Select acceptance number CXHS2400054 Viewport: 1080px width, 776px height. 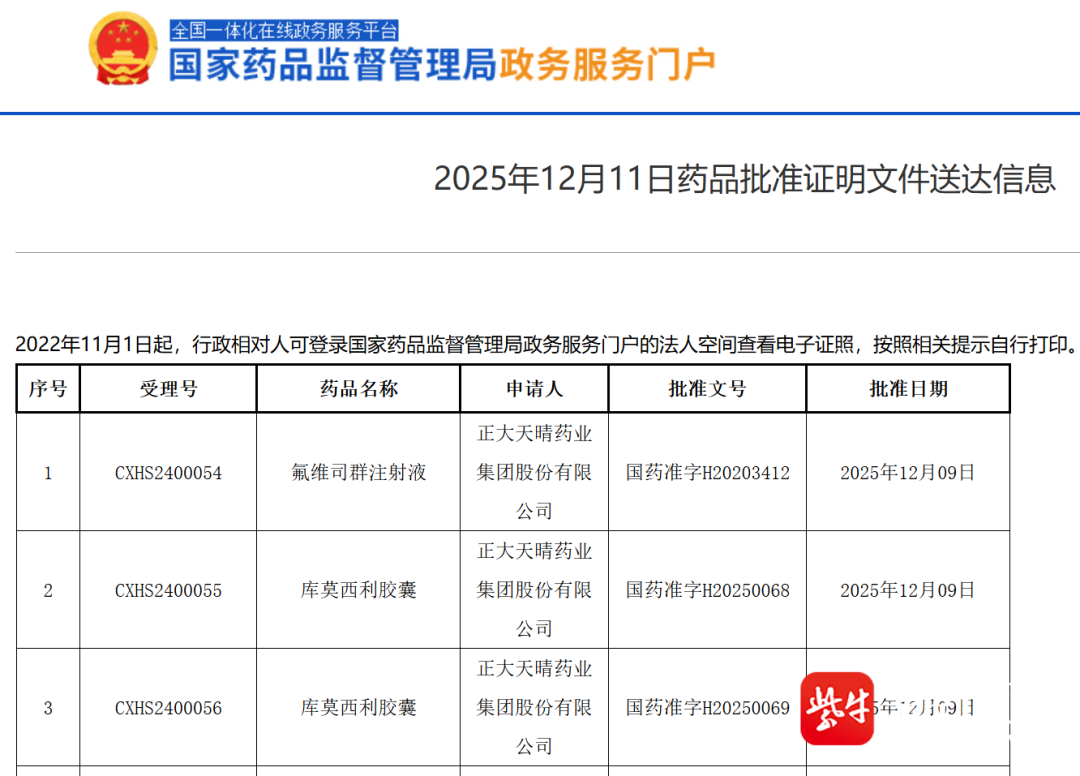(x=168, y=473)
